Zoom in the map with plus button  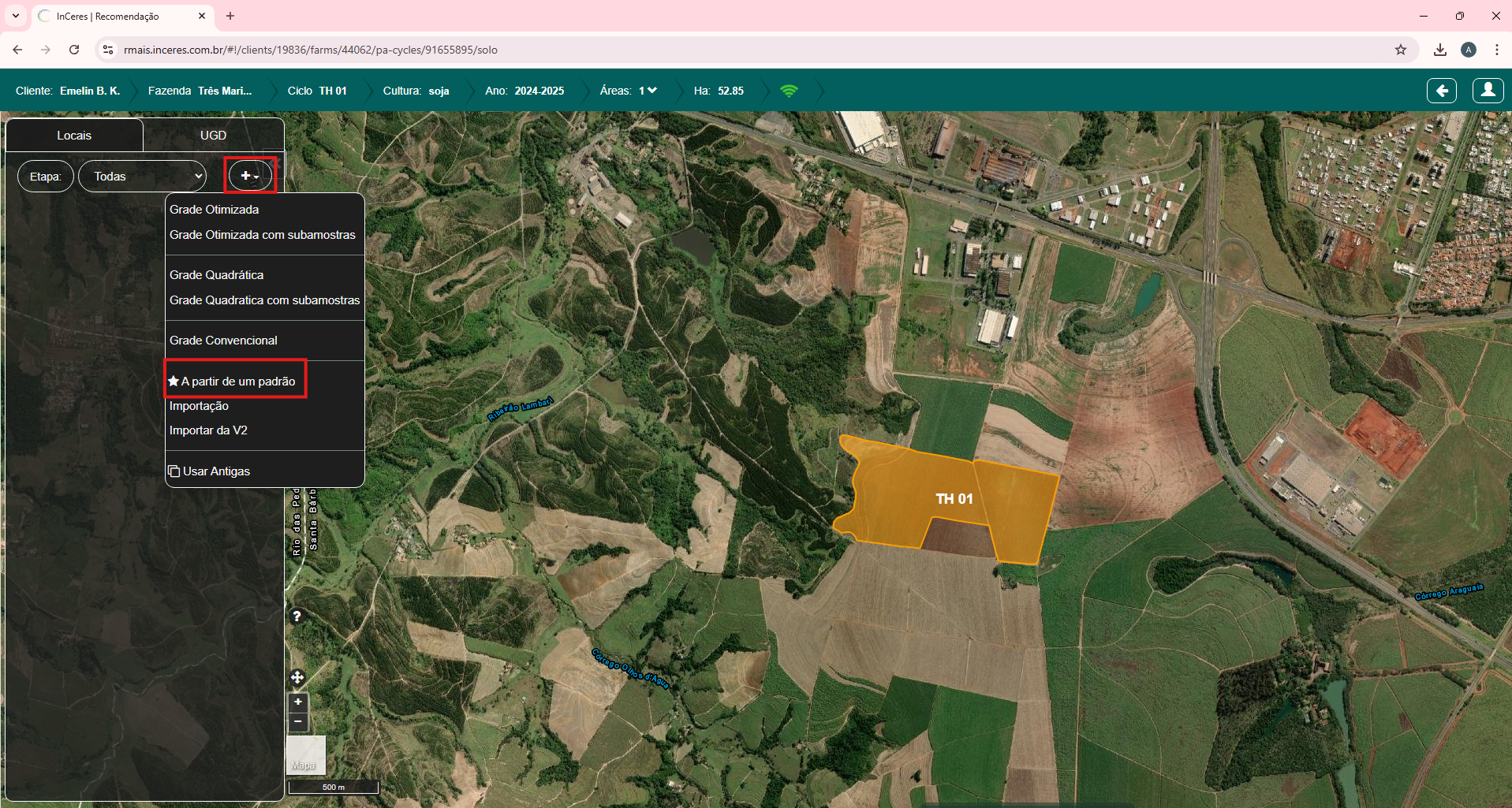point(298,702)
